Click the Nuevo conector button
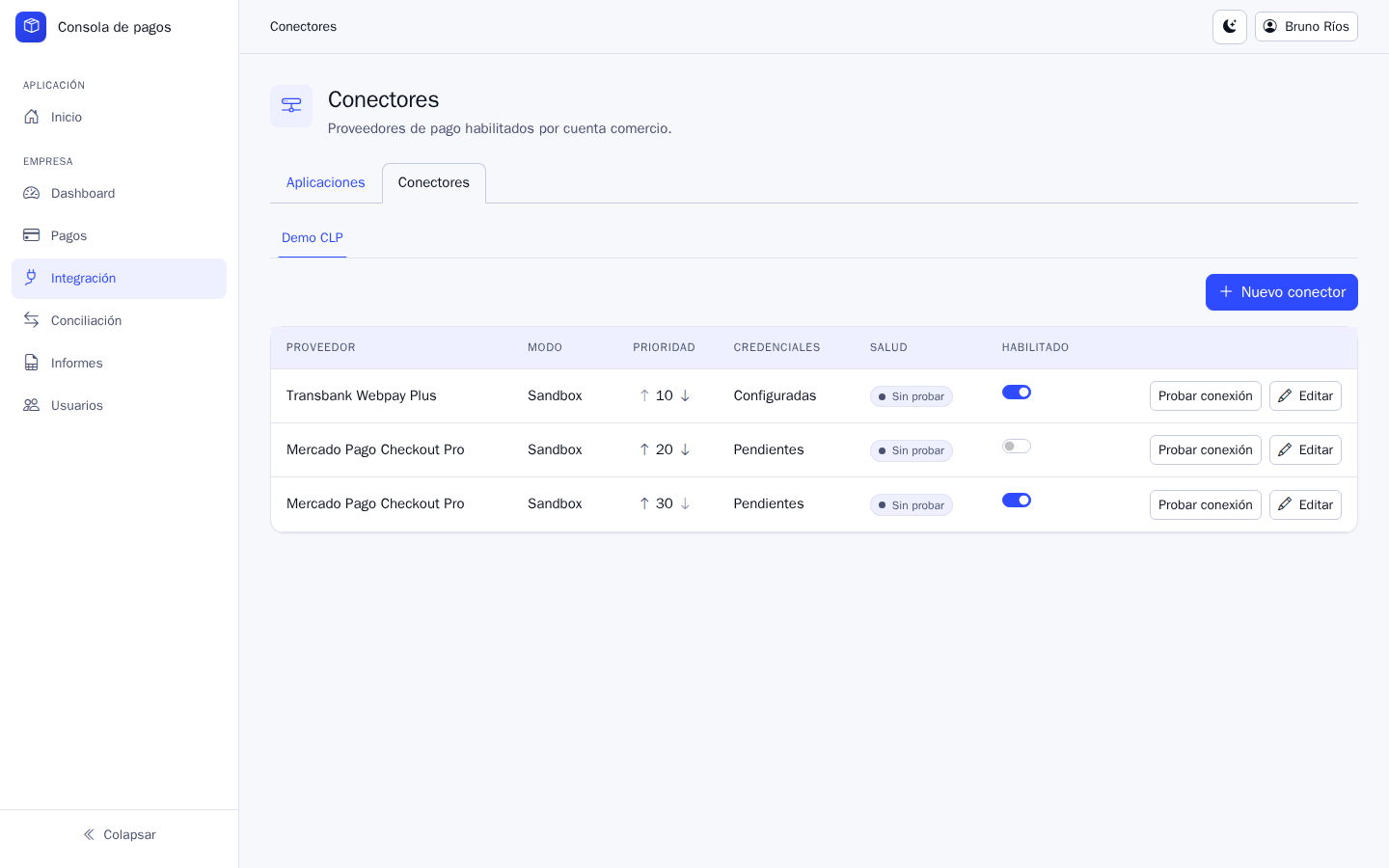 [1282, 292]
